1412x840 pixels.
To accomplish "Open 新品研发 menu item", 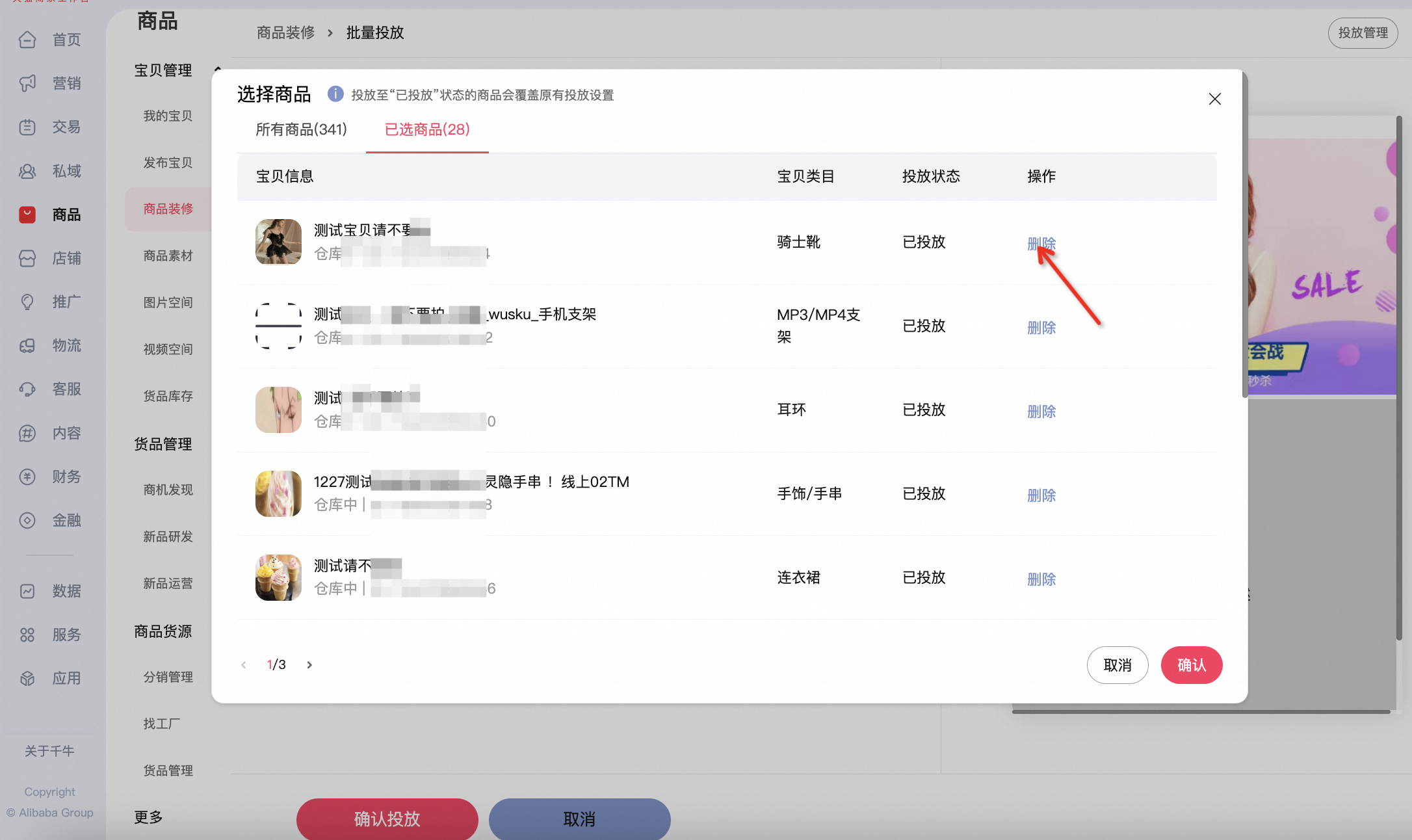I will point(168,536).
